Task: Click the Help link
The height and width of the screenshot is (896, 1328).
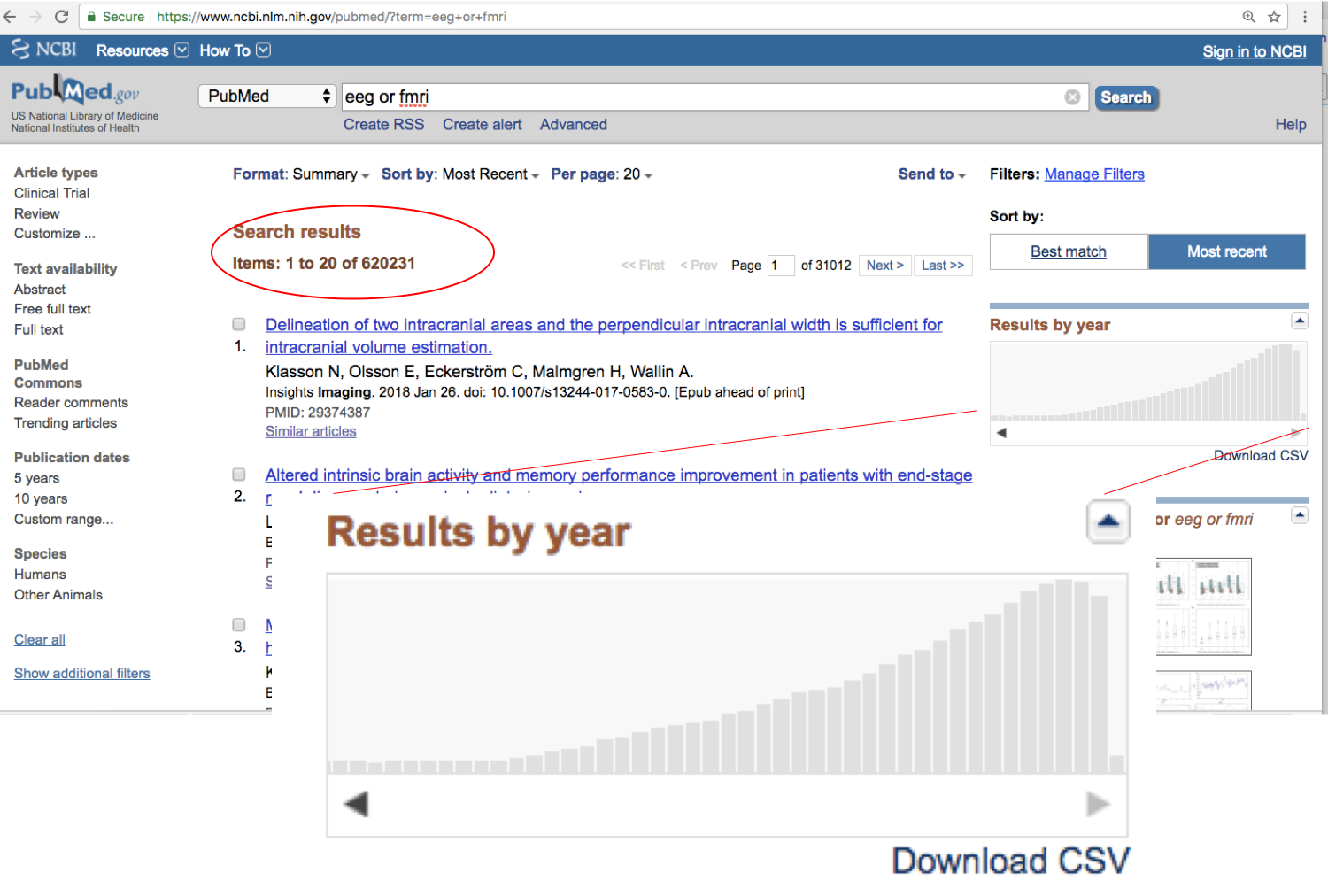Action: 1291,125
